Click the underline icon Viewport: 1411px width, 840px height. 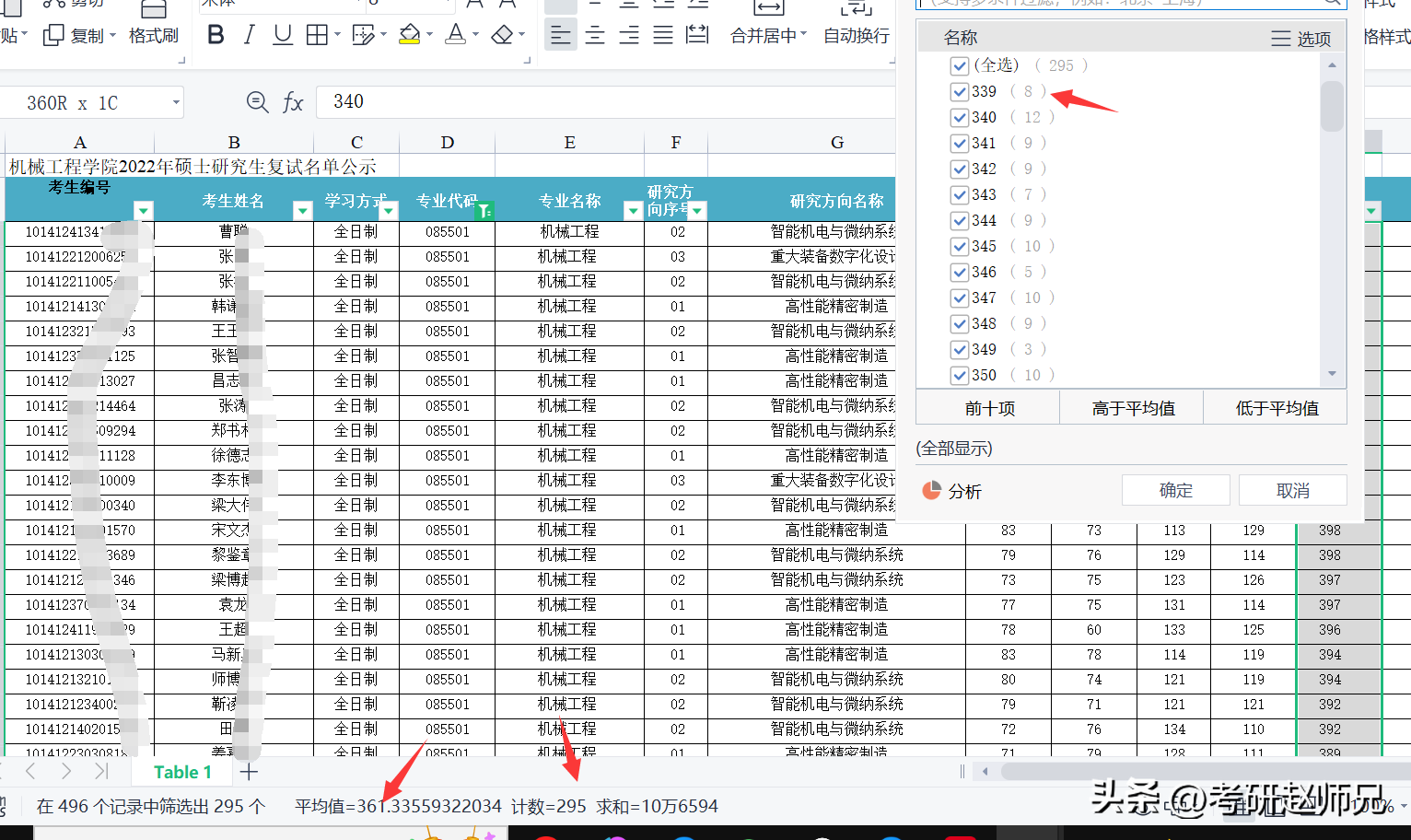point(283,35)
